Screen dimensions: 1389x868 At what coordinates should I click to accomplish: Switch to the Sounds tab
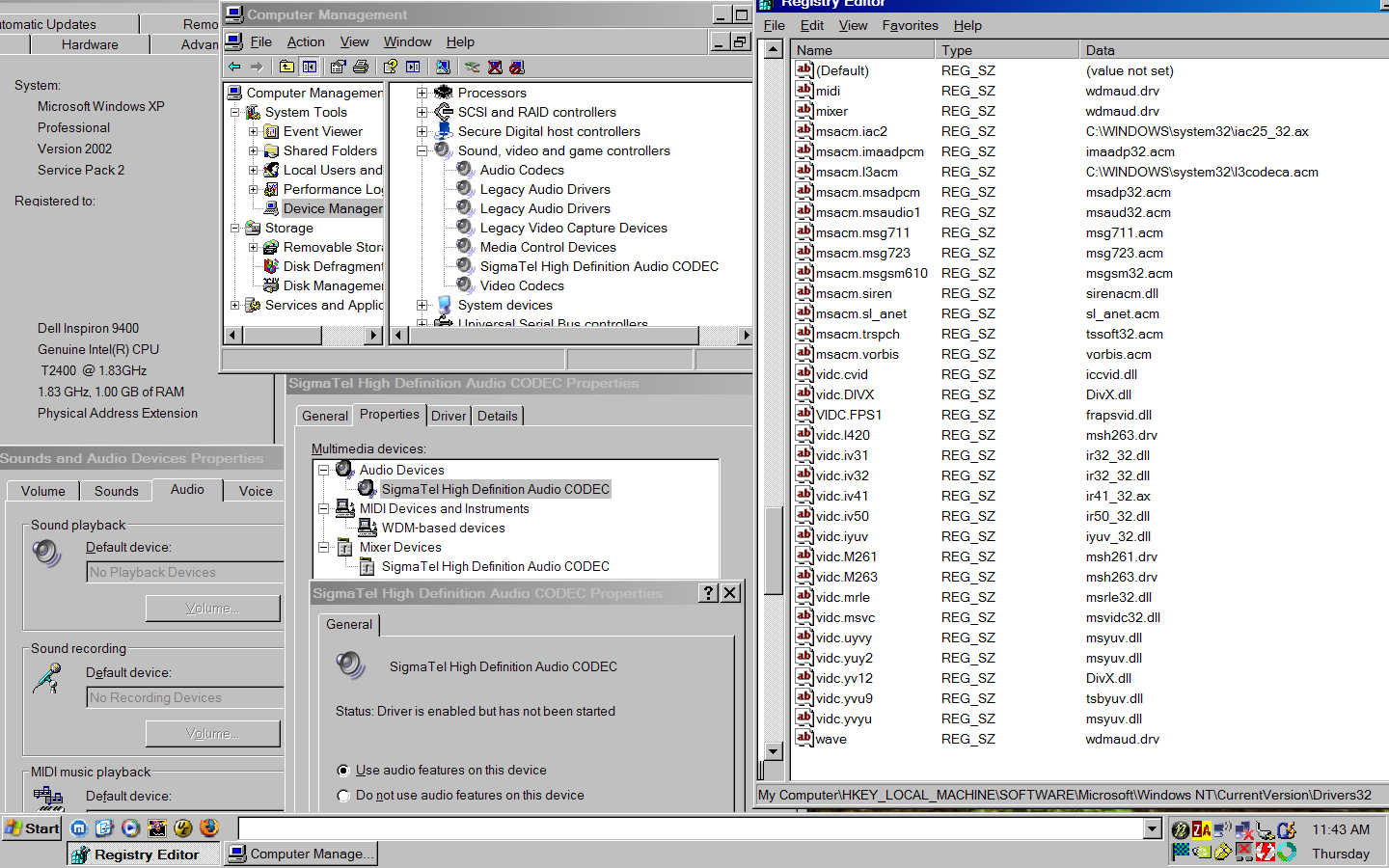117,491
